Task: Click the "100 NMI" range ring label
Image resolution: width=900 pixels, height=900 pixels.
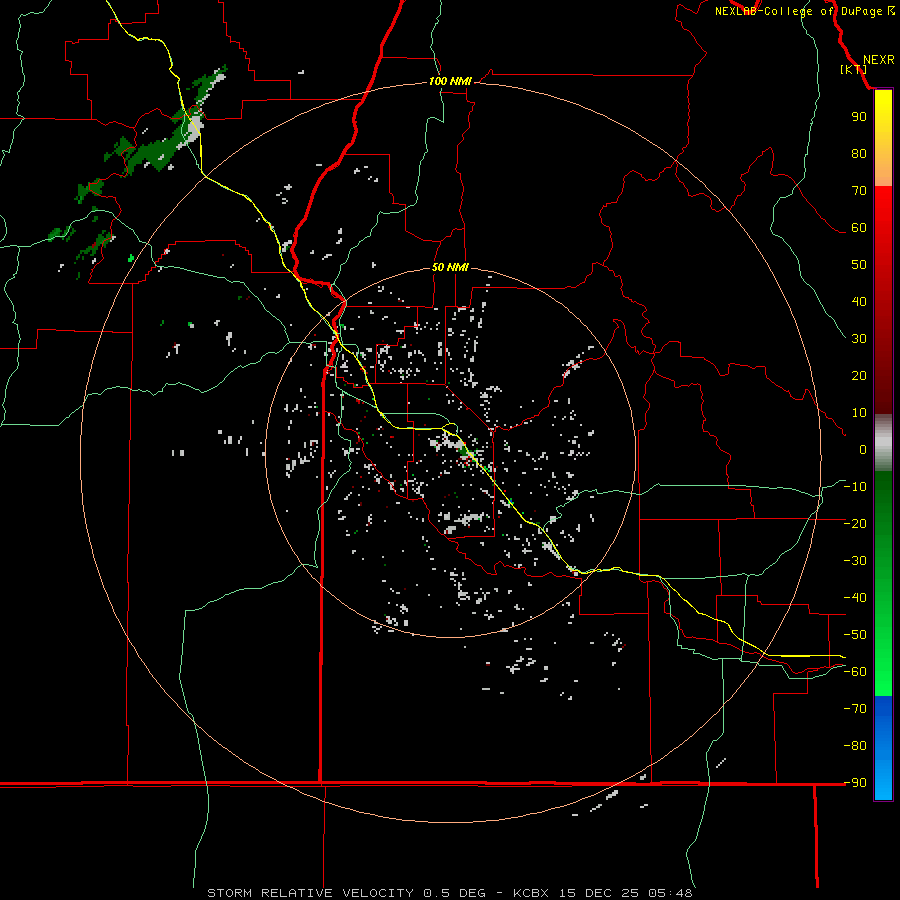Action: [x=450, y=81]
